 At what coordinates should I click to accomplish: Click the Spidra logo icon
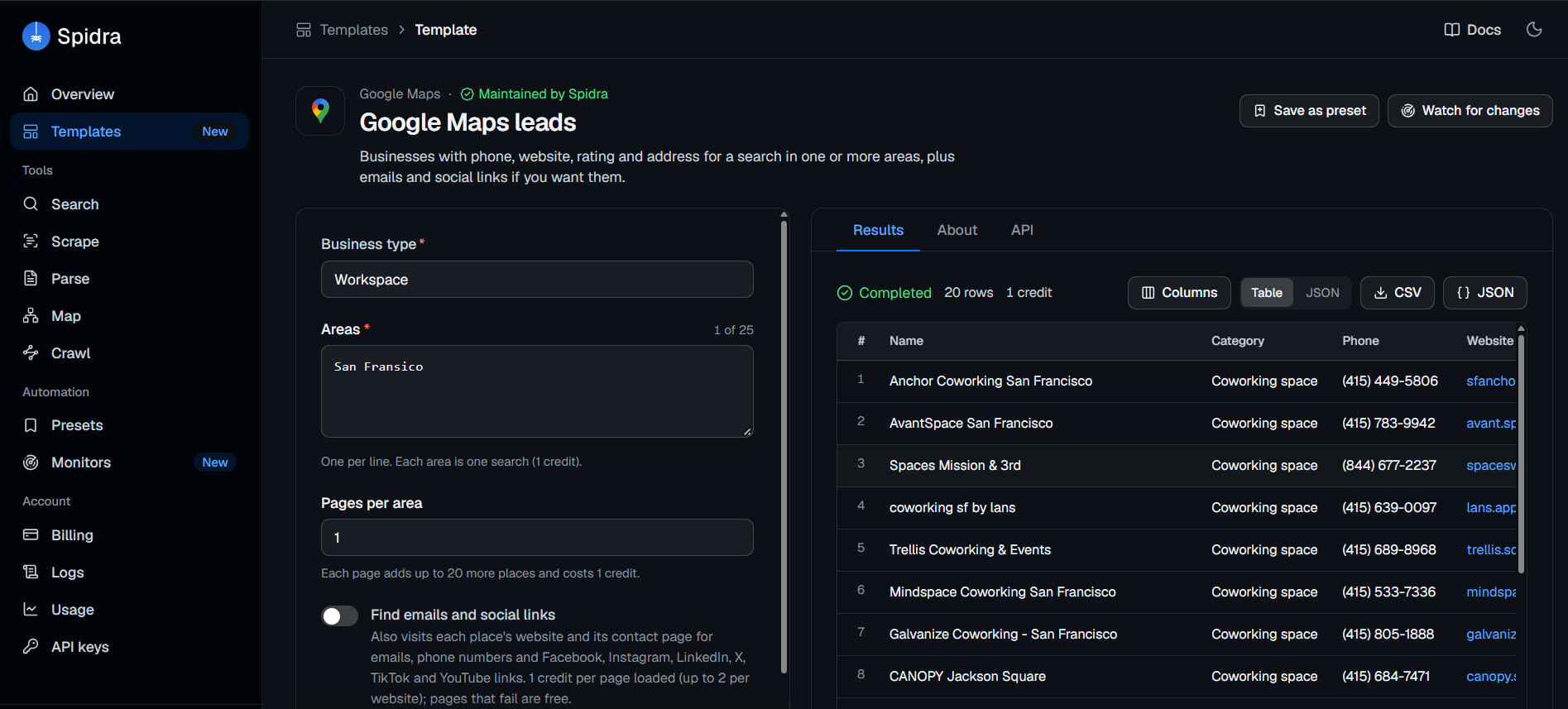click(36, 36)
